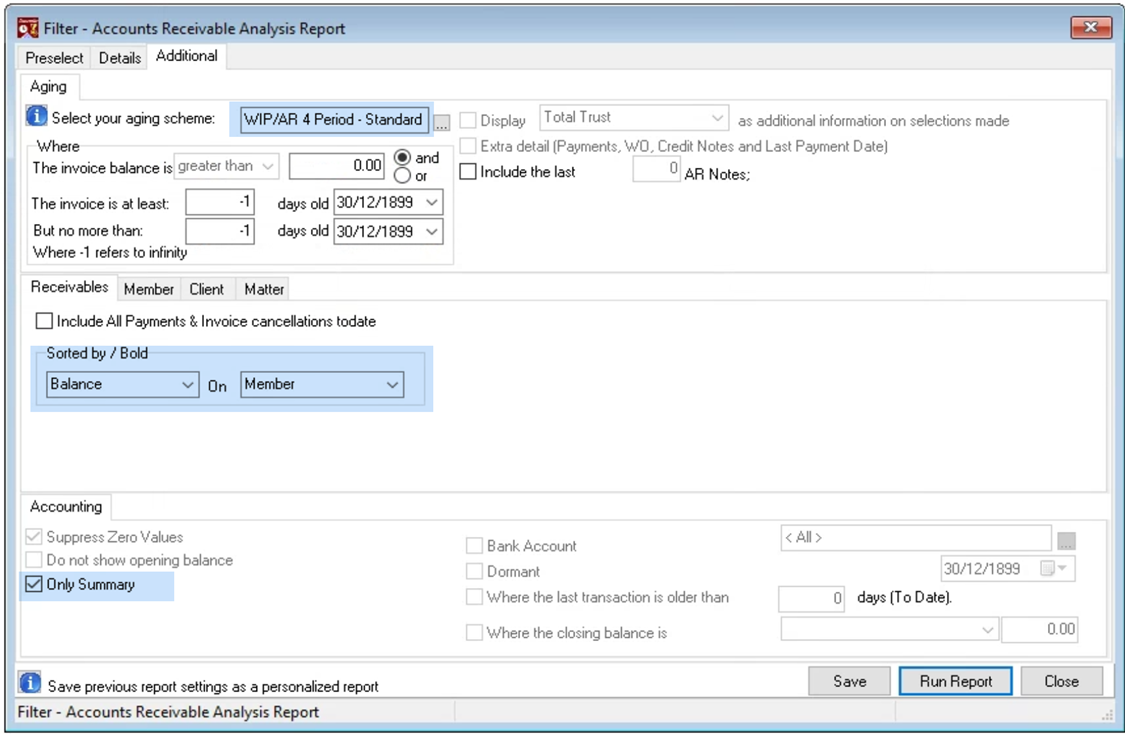Click the 'But no more than' days field
The width and height of the screenshot is (1125, 735).
click(x=220, y=231)
